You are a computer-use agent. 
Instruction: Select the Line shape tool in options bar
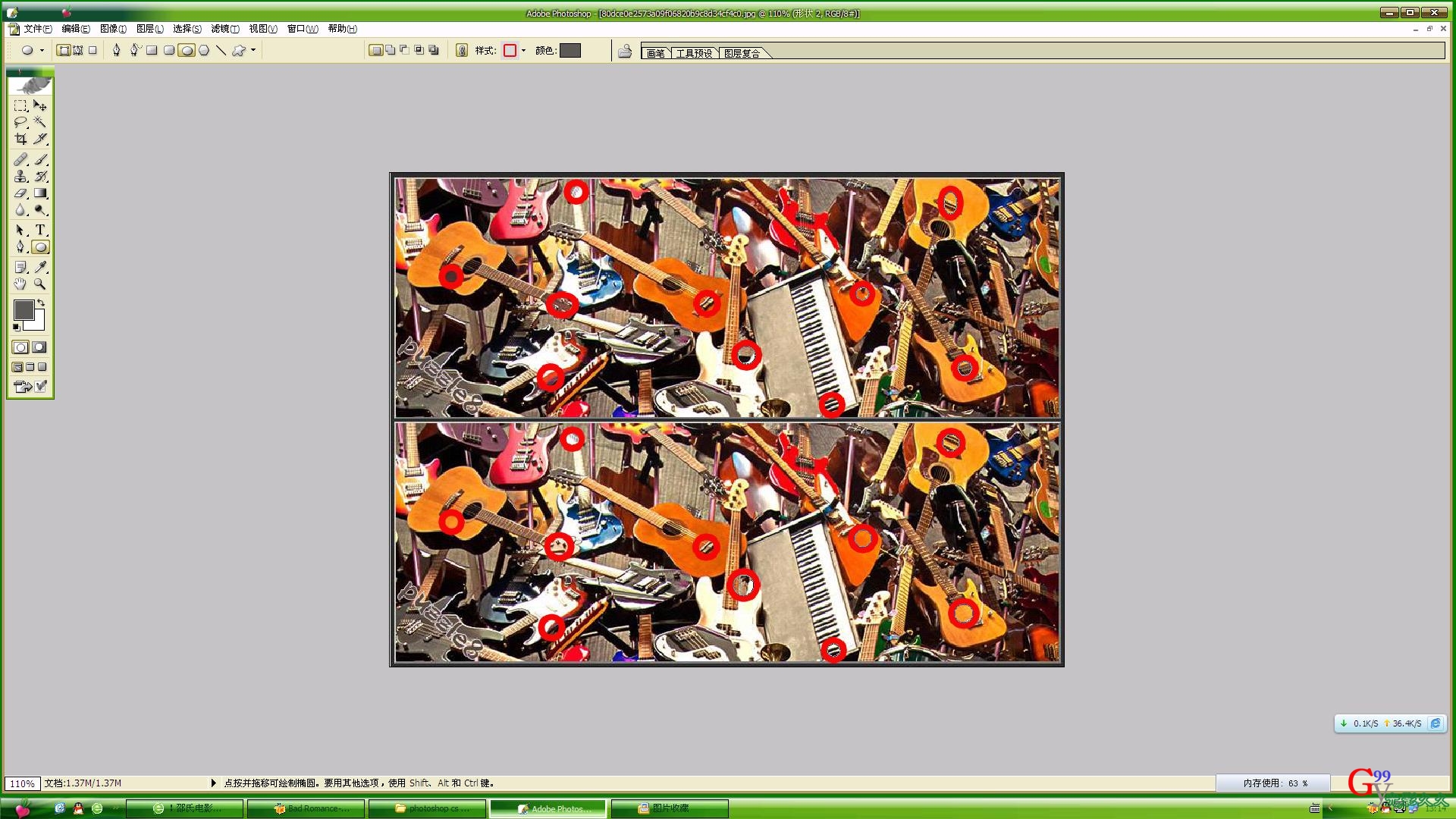click(x=221, y=51)
